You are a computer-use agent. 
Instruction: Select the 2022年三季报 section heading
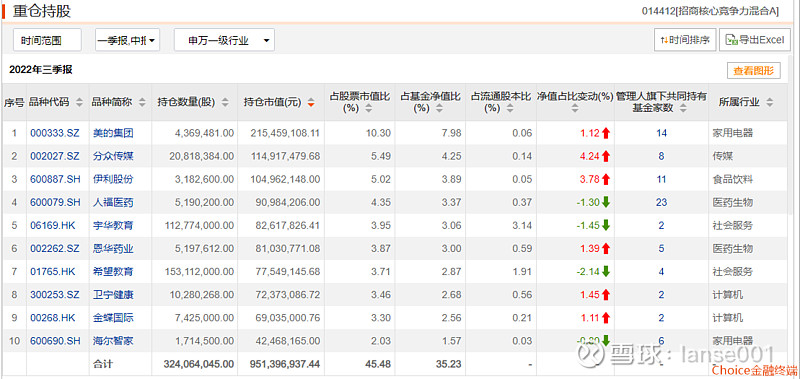(41, 70)
